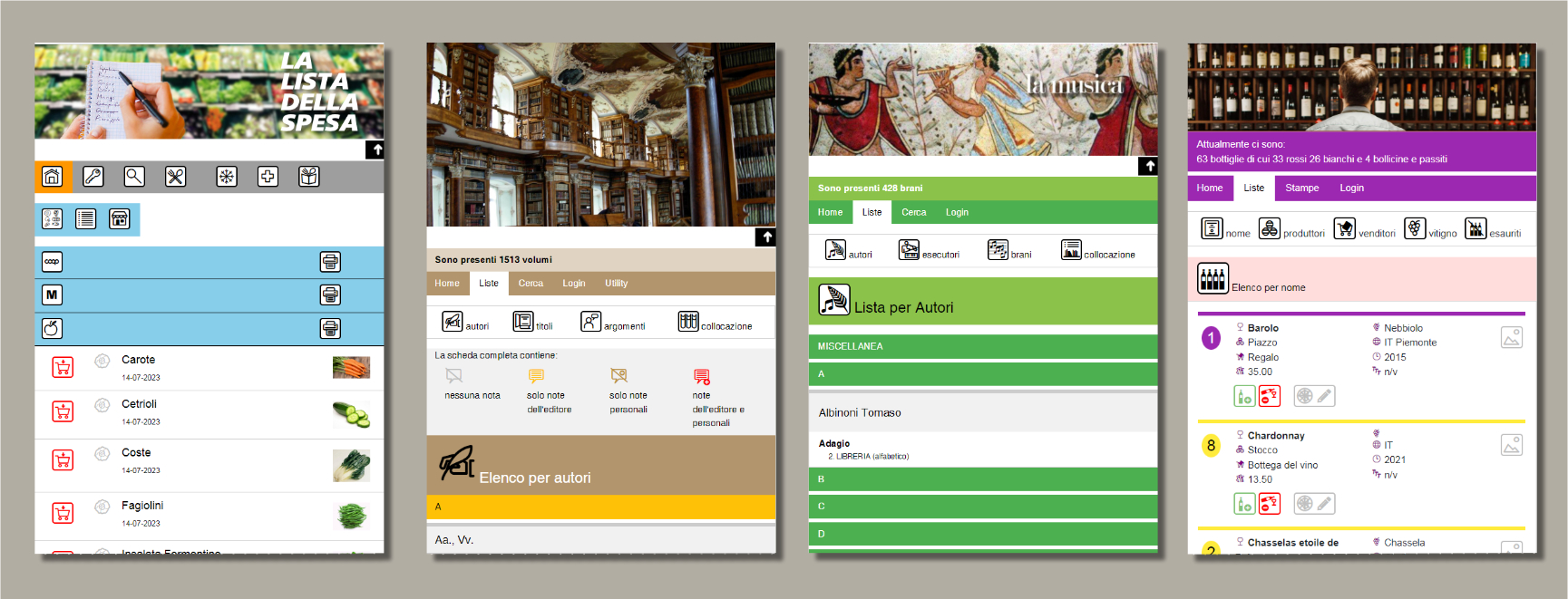Open the Stampe tab in wine panel
The width and height of the screenshot is (1568, 599).
[x=1301, y=188]
